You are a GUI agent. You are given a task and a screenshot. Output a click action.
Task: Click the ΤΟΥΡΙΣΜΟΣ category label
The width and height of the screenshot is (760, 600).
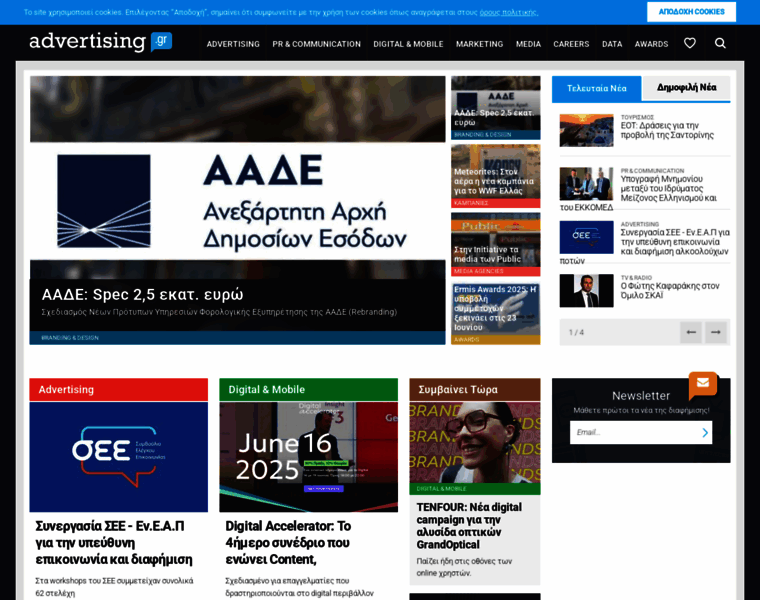pyautogui.click(x=637, y=117)
